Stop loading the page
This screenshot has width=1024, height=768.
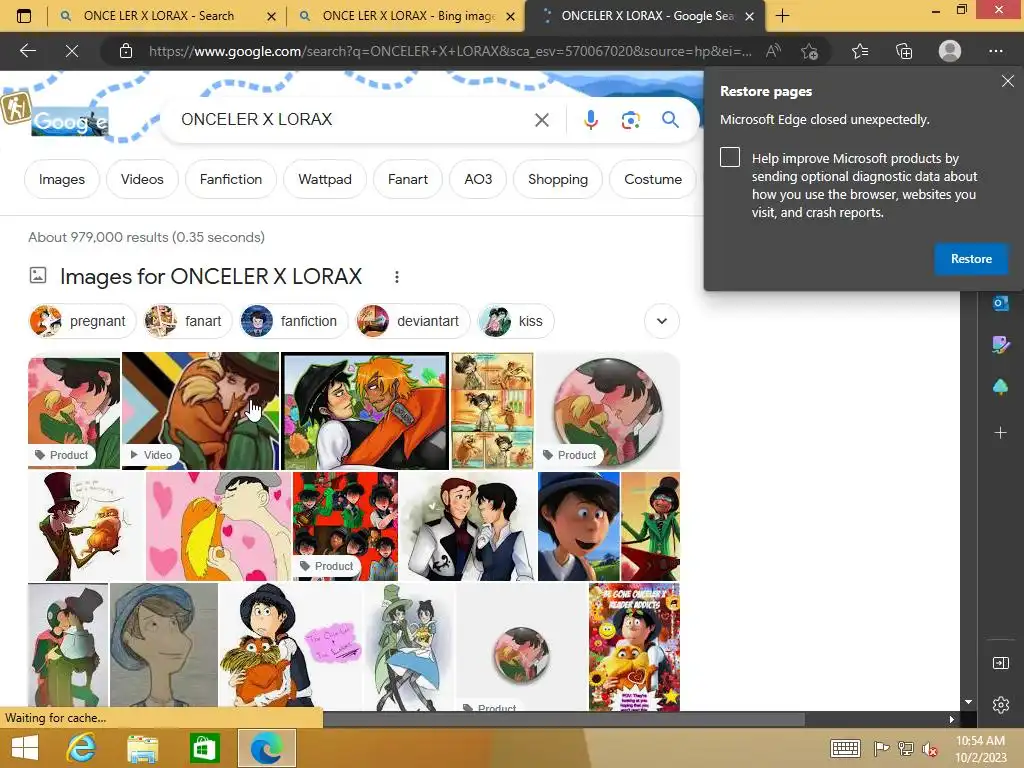(x=72, y=51)
